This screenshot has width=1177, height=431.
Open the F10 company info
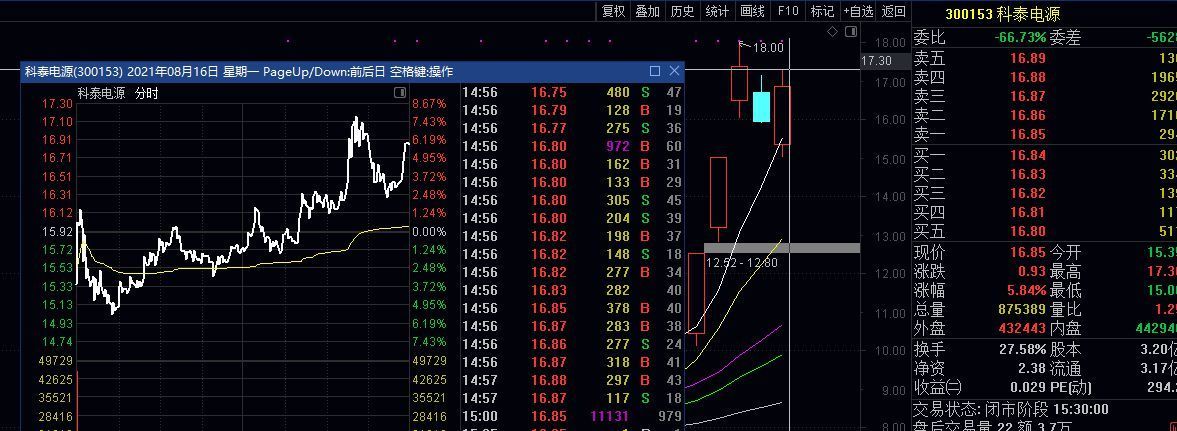(x=788, y=11)
